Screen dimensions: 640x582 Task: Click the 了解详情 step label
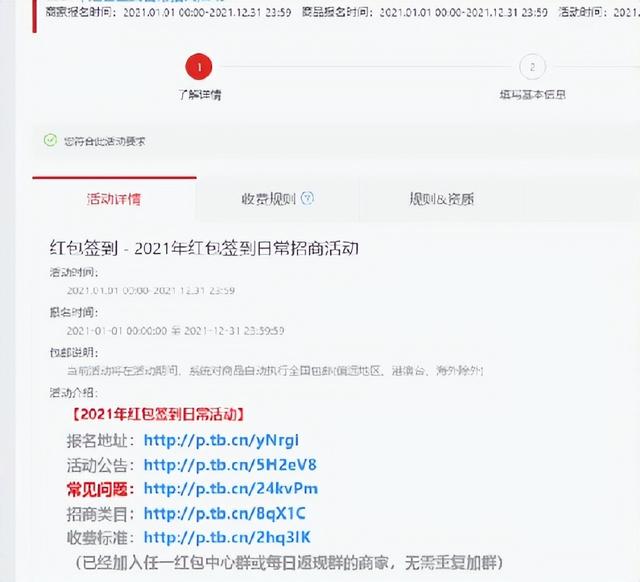click(x=200, y=95)
